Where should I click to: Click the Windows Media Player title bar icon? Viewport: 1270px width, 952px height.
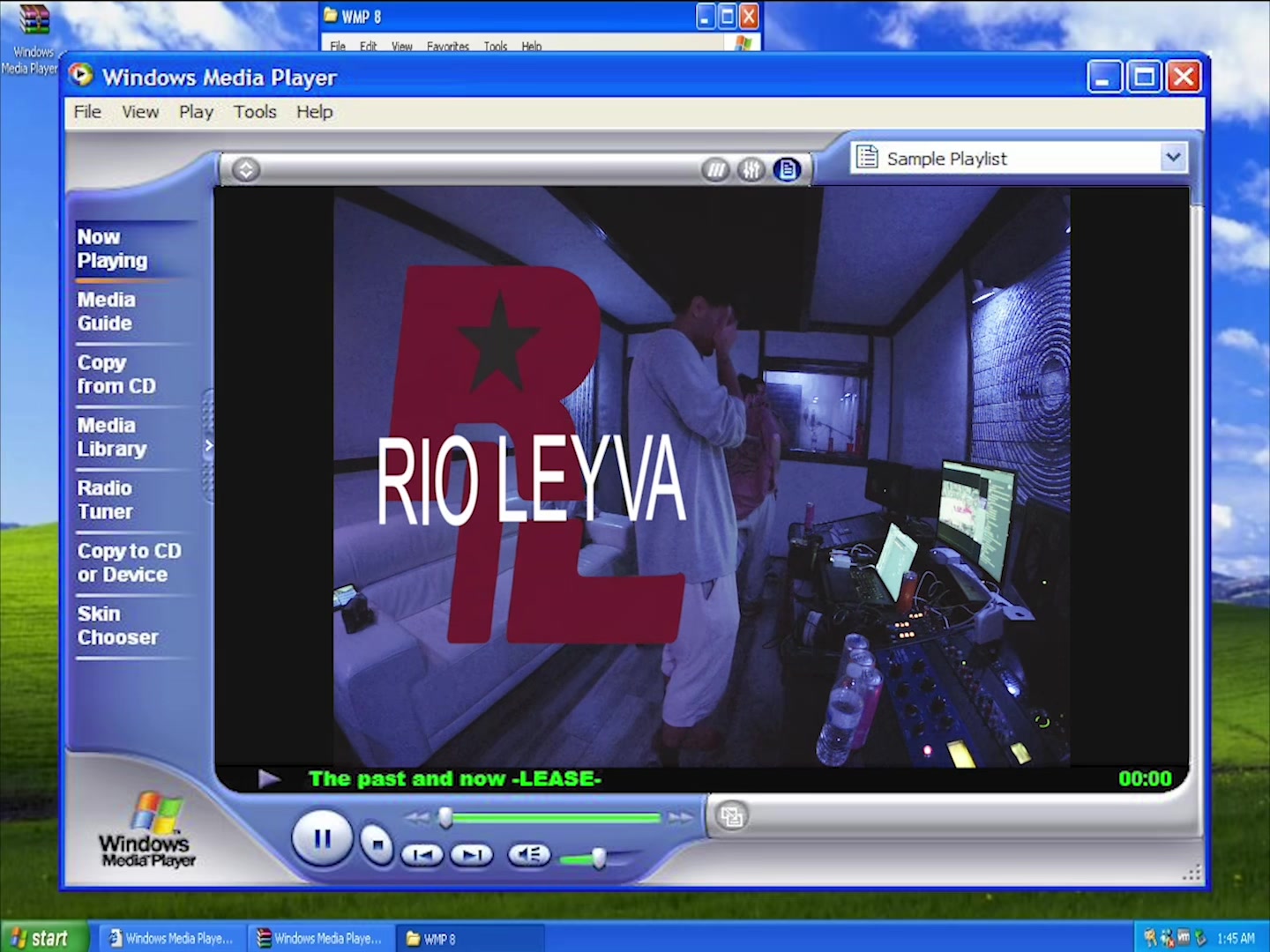81,76
